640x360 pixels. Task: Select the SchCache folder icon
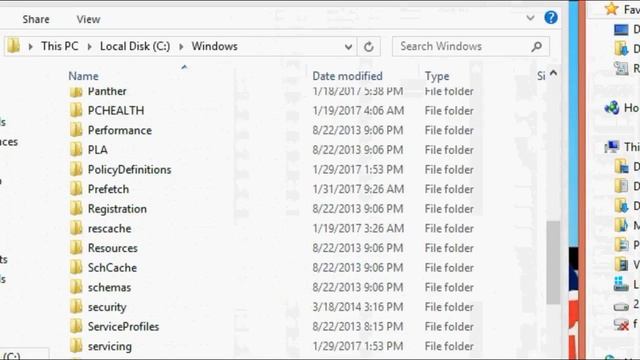click(x=76, y=267)
